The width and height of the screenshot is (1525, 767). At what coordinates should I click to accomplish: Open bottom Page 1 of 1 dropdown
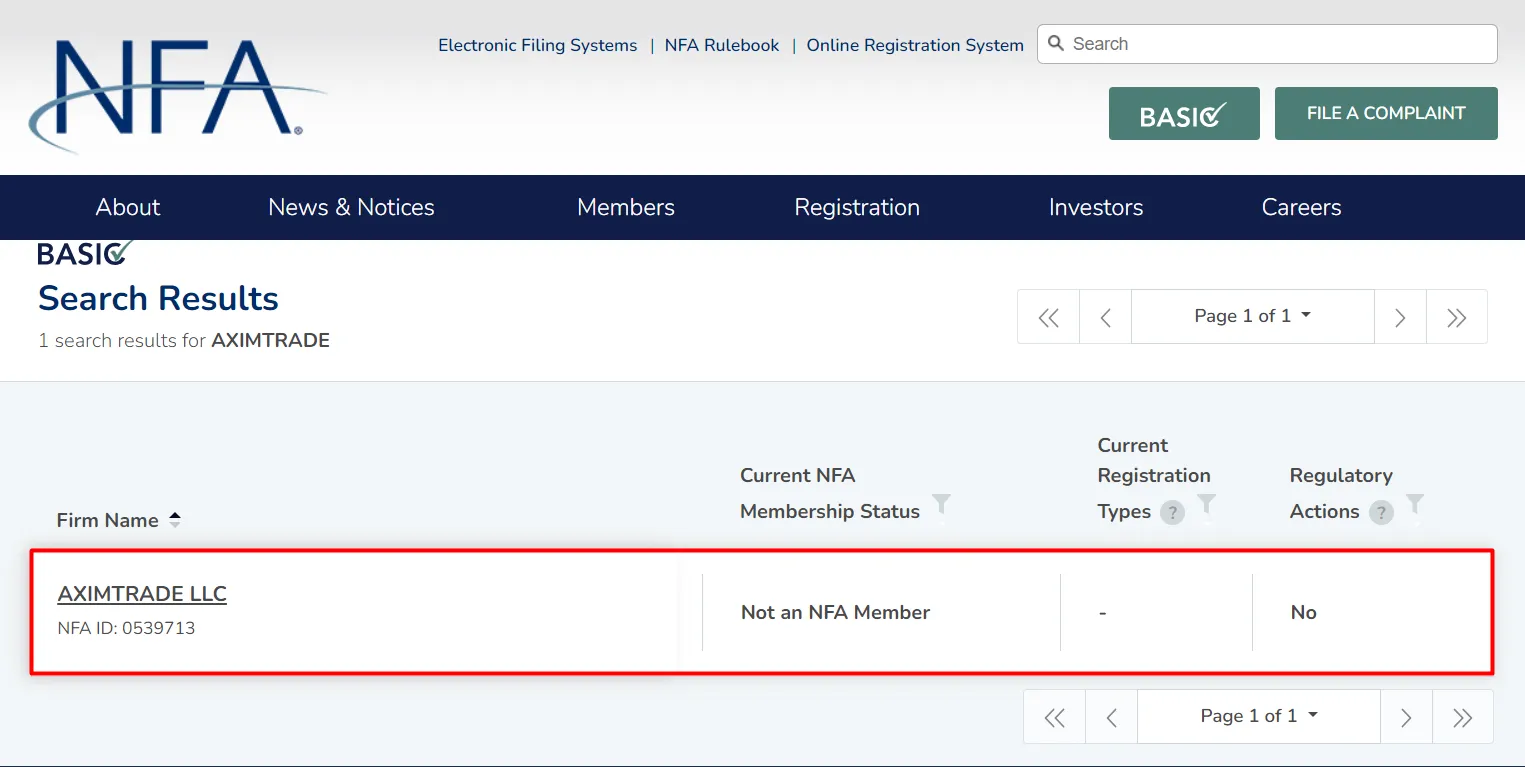[x=1259, y=717]
